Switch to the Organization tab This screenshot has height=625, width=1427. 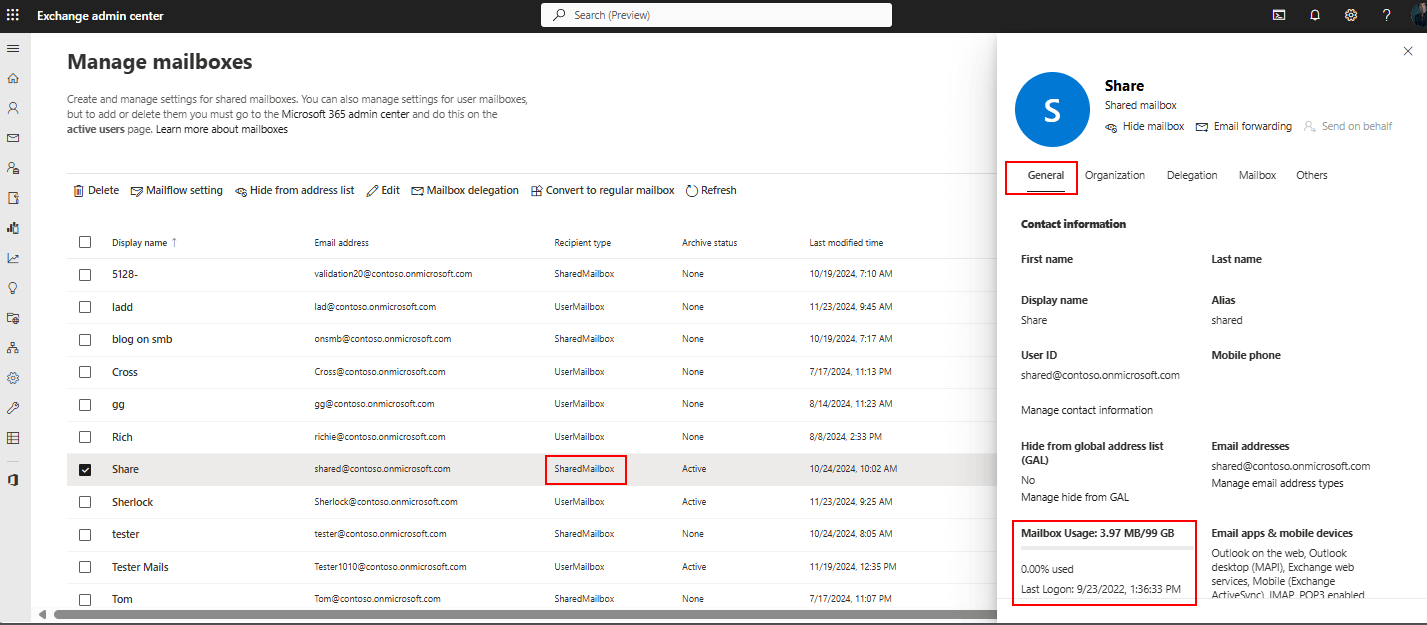(x=1114, y=175)
